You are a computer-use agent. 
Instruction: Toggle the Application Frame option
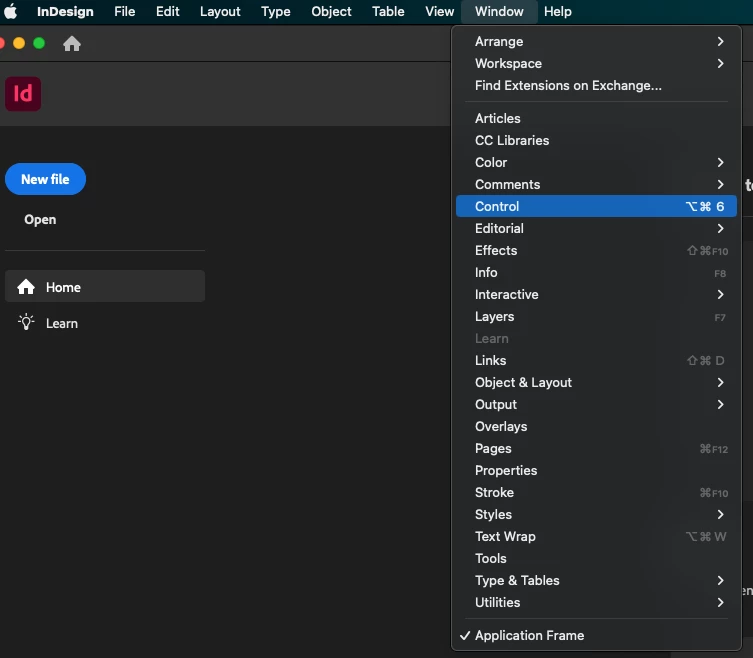(596, 635)
